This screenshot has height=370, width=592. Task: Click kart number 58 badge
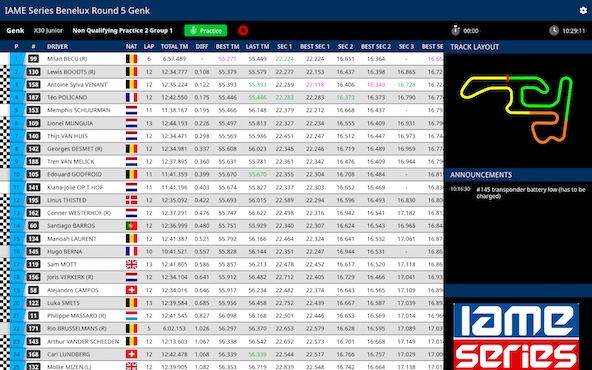point(33,290)
